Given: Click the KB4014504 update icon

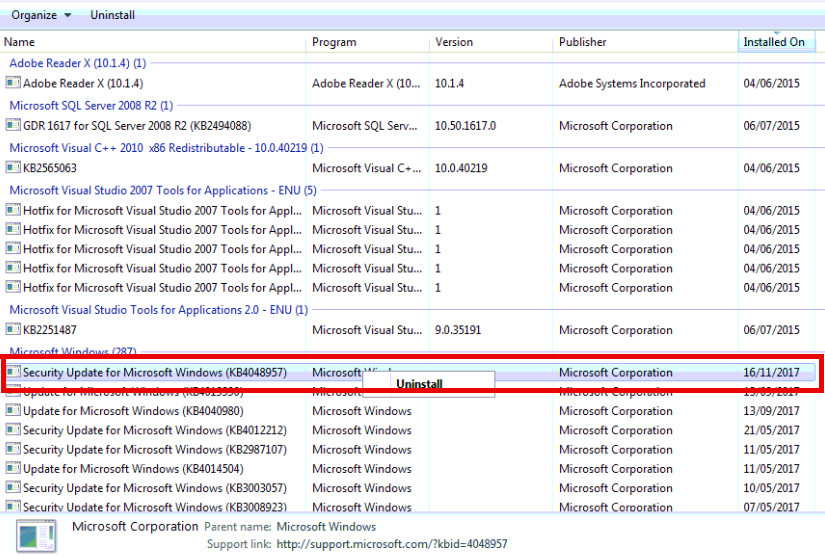Looking at the screenshot, I should [x=13, y=468].
